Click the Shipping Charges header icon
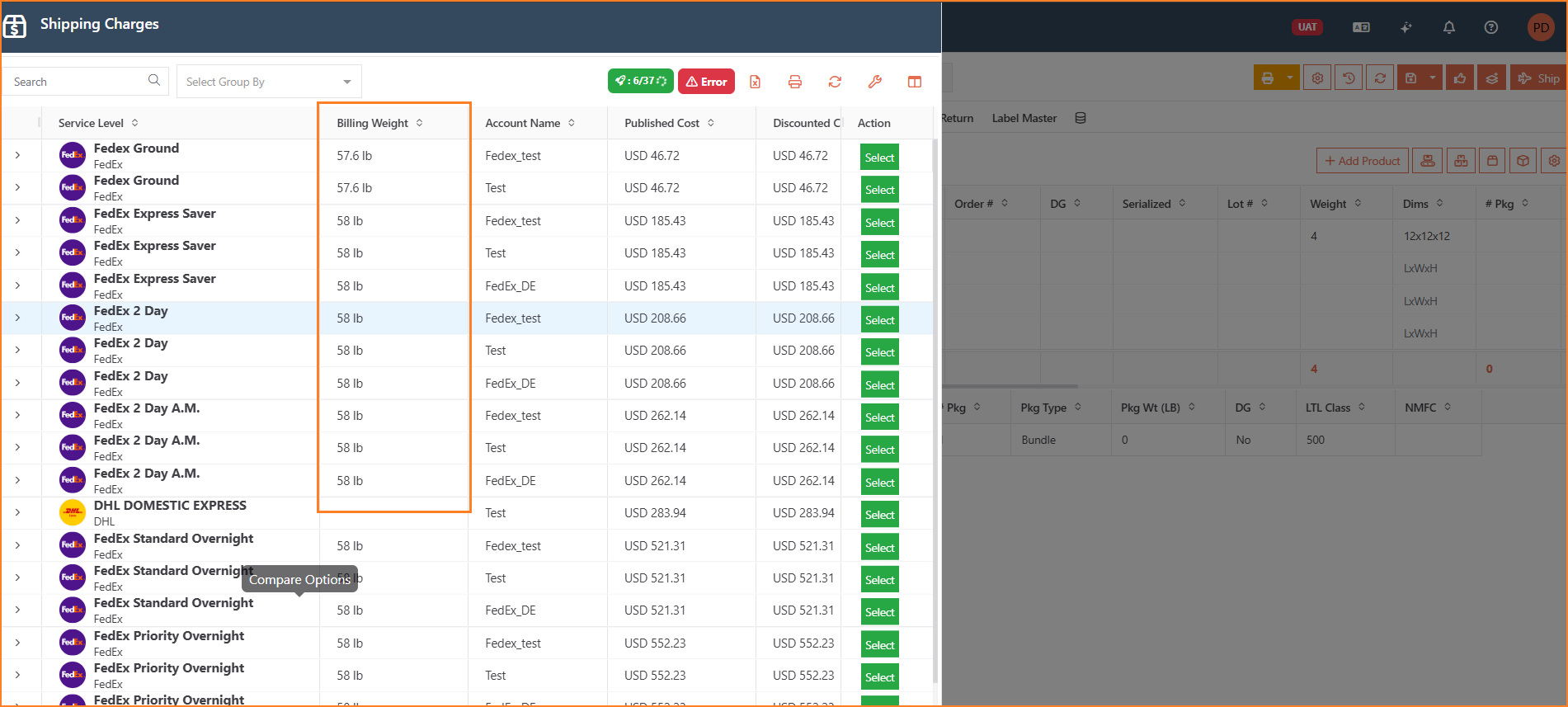Image resolution: width=1568 pixels, height=707 pixels. pos(15,26)
